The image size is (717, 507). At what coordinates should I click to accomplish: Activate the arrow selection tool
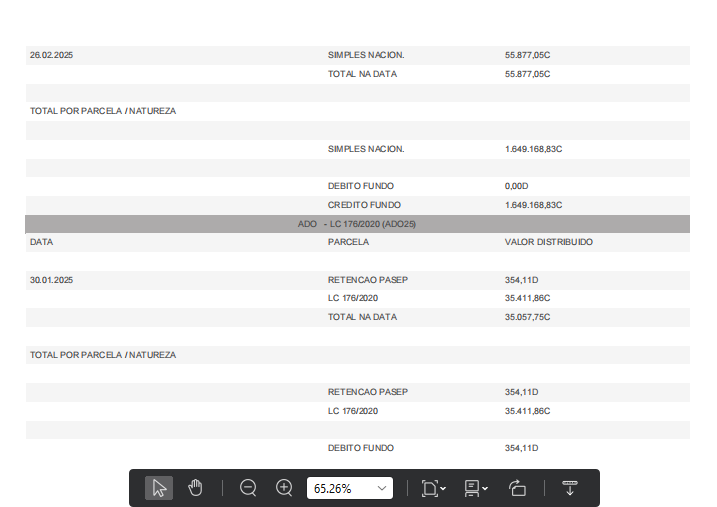tap(159, 488)
